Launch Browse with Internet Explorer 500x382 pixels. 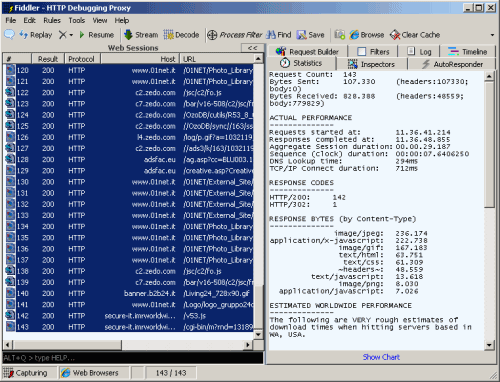367,35
